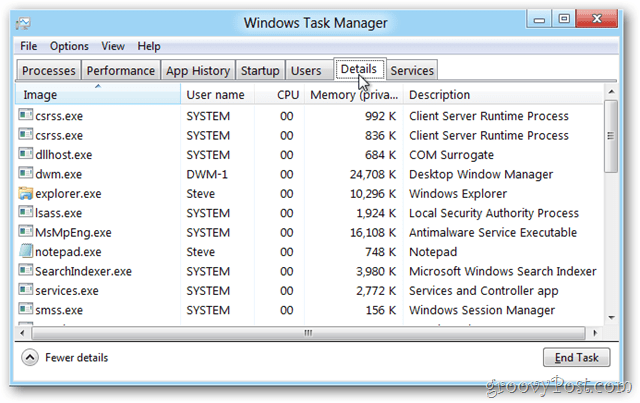
Task: Select the services.exe row description
Action: click(483, 291)
